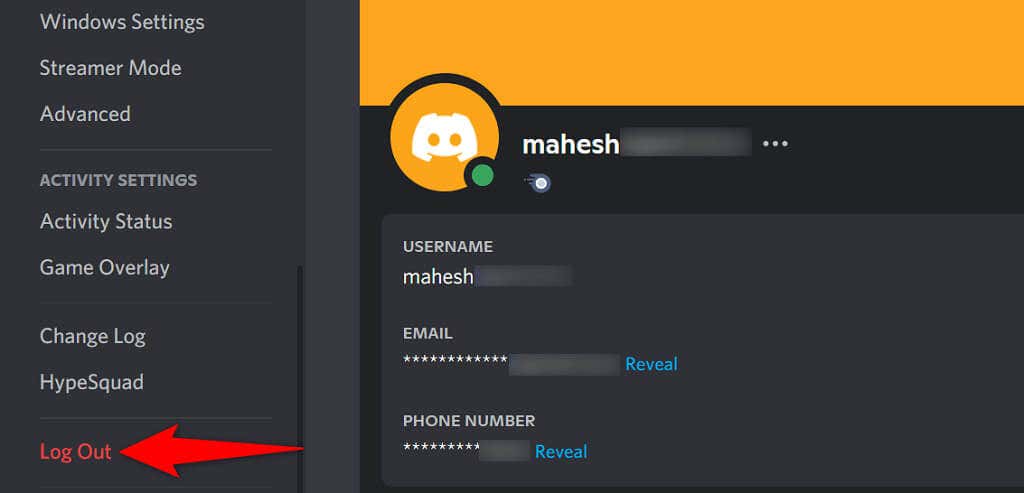
Task: Click the masked phone number value
Action: pyautogui.click(x=466, y=451)
